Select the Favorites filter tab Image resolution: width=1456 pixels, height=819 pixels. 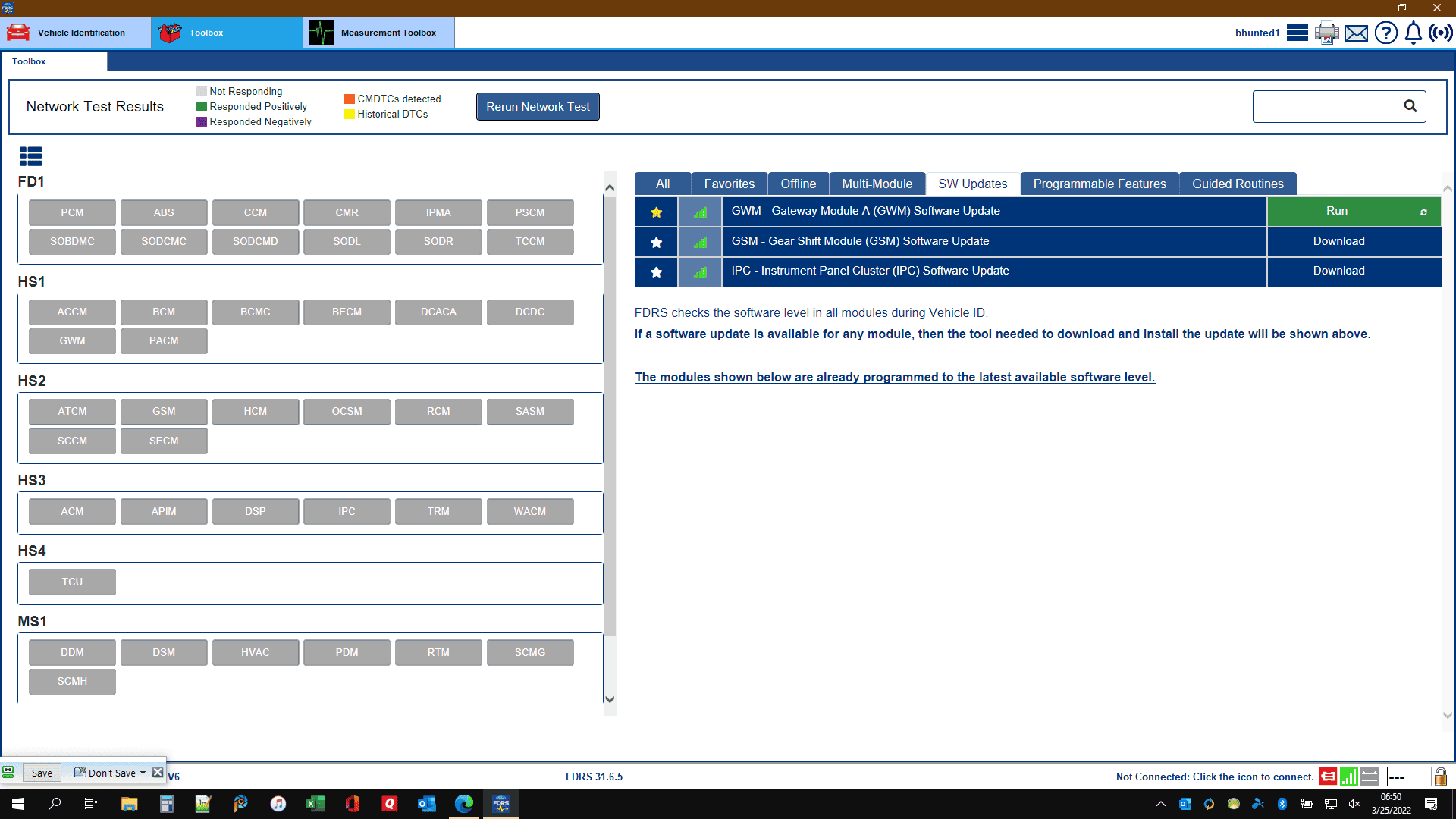click(x=729, y=184)
